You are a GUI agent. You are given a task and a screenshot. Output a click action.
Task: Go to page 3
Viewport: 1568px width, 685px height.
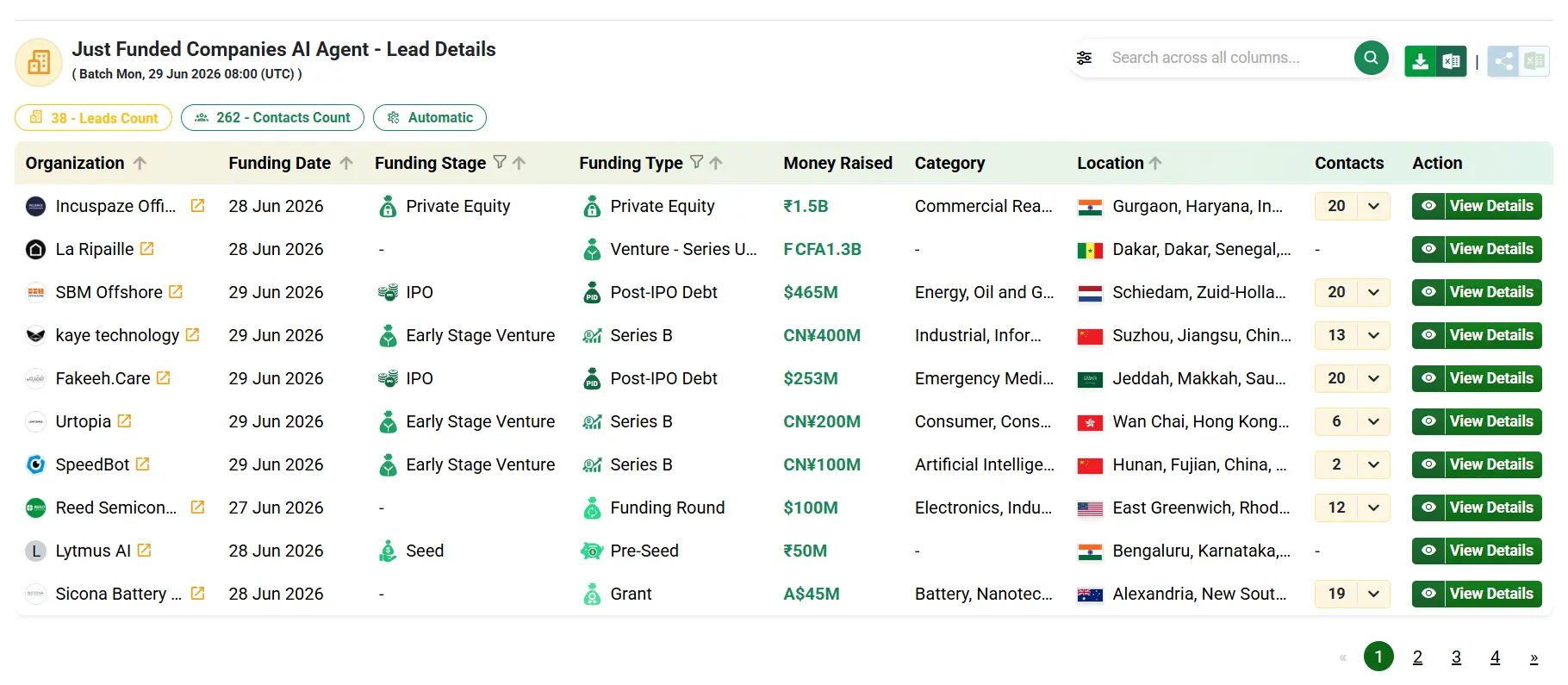[1456, 657]
